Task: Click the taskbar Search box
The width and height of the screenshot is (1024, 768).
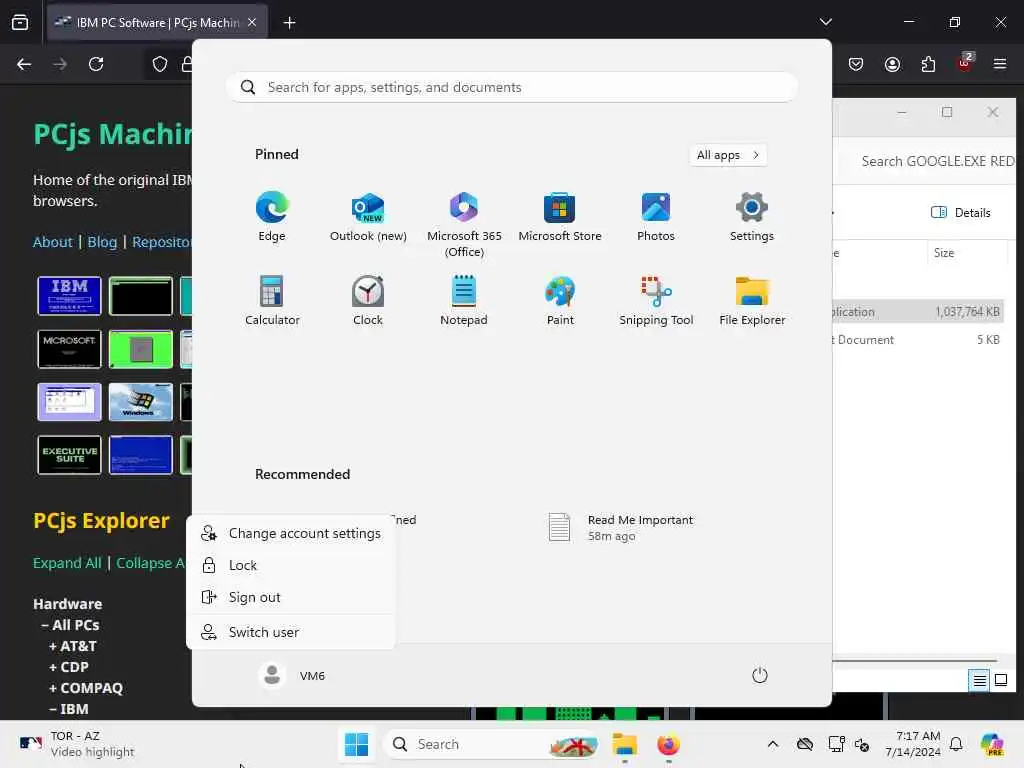Action: pos(493,744)
